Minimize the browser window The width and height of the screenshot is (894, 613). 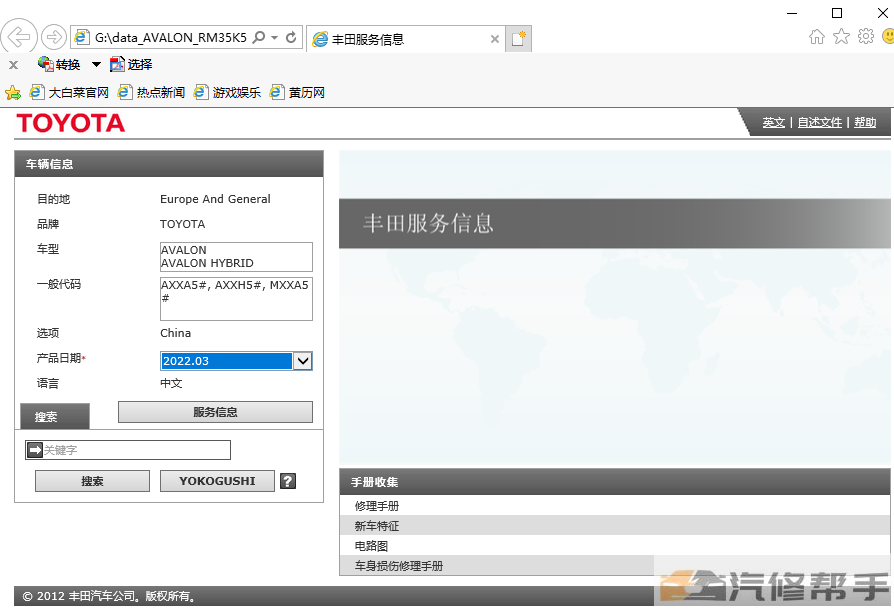pos(792,13)
